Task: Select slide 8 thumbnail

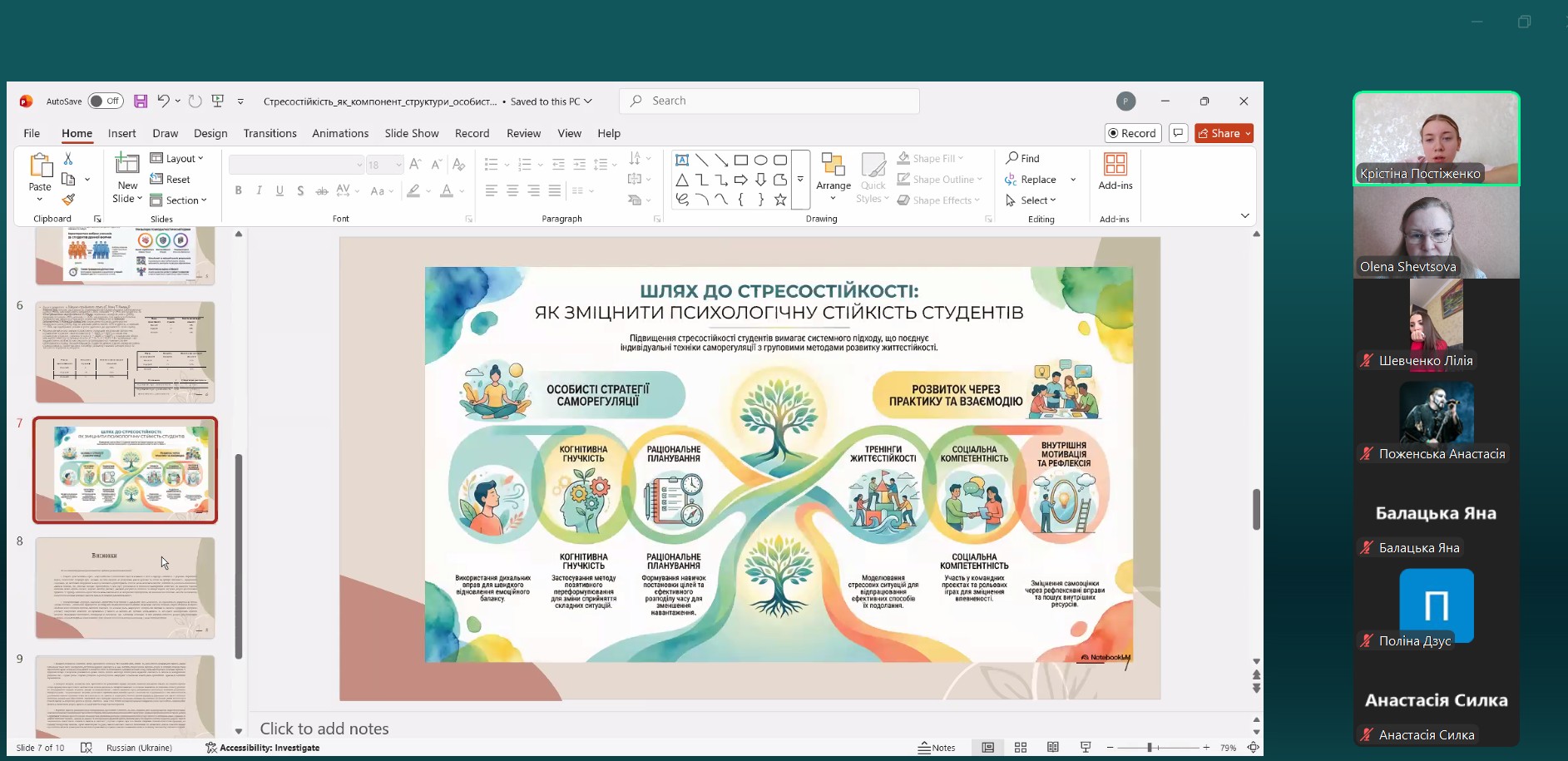Action: coord(125,588)
